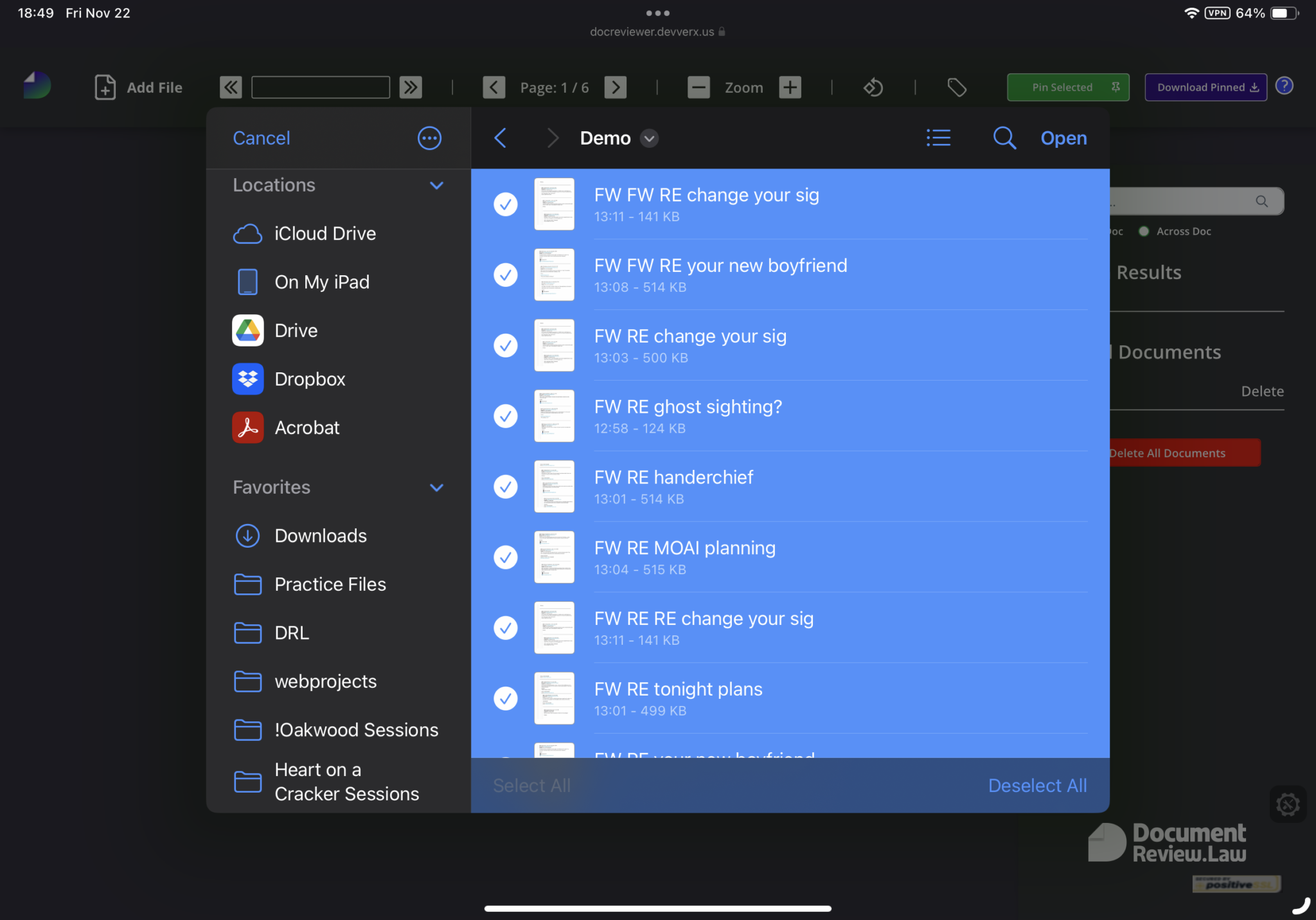The width and height of the screenshot is (1316, 920).
Task: Collapse the Locations section
Action: (x=436, y=186)
